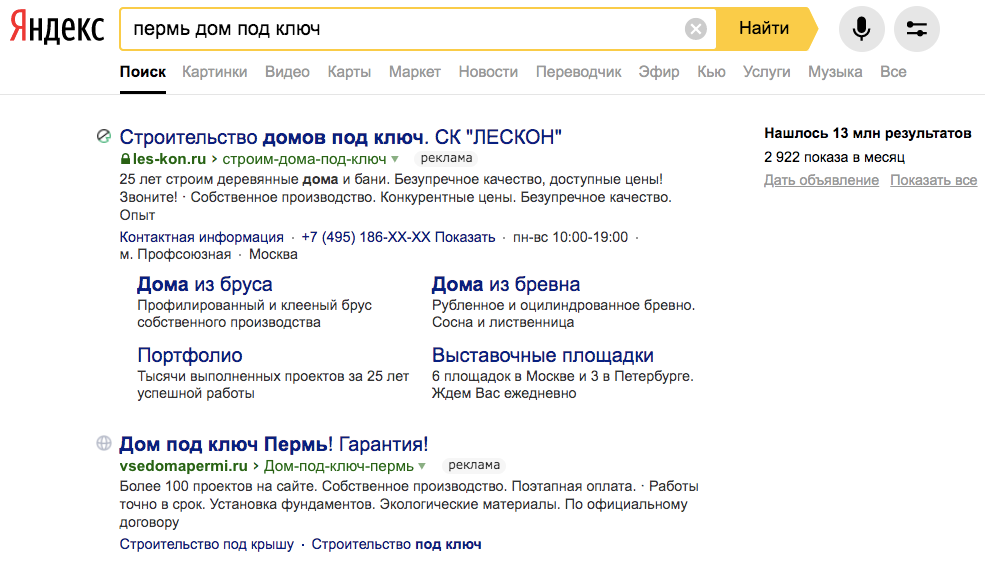Viewport: 985px width, 566px height.
Task: Expand dropdown arrow next to Дом-под-ключ-пермь
Action: point(422,466)
